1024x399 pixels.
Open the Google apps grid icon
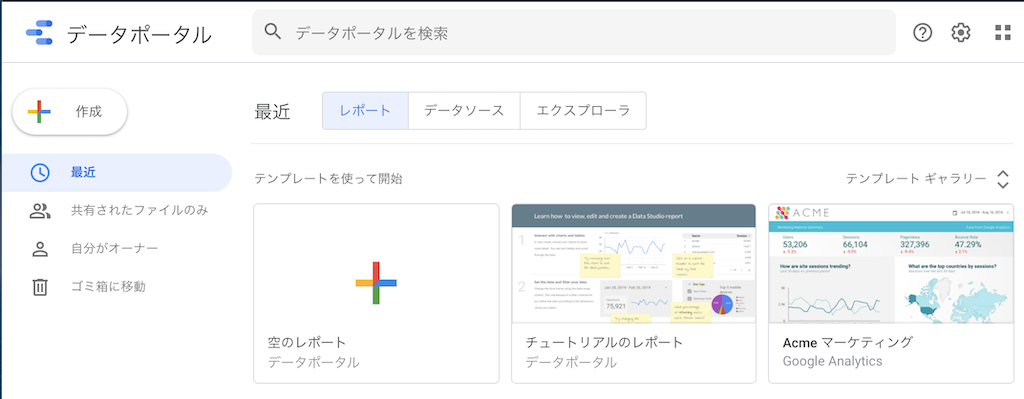pos(1002,33)
